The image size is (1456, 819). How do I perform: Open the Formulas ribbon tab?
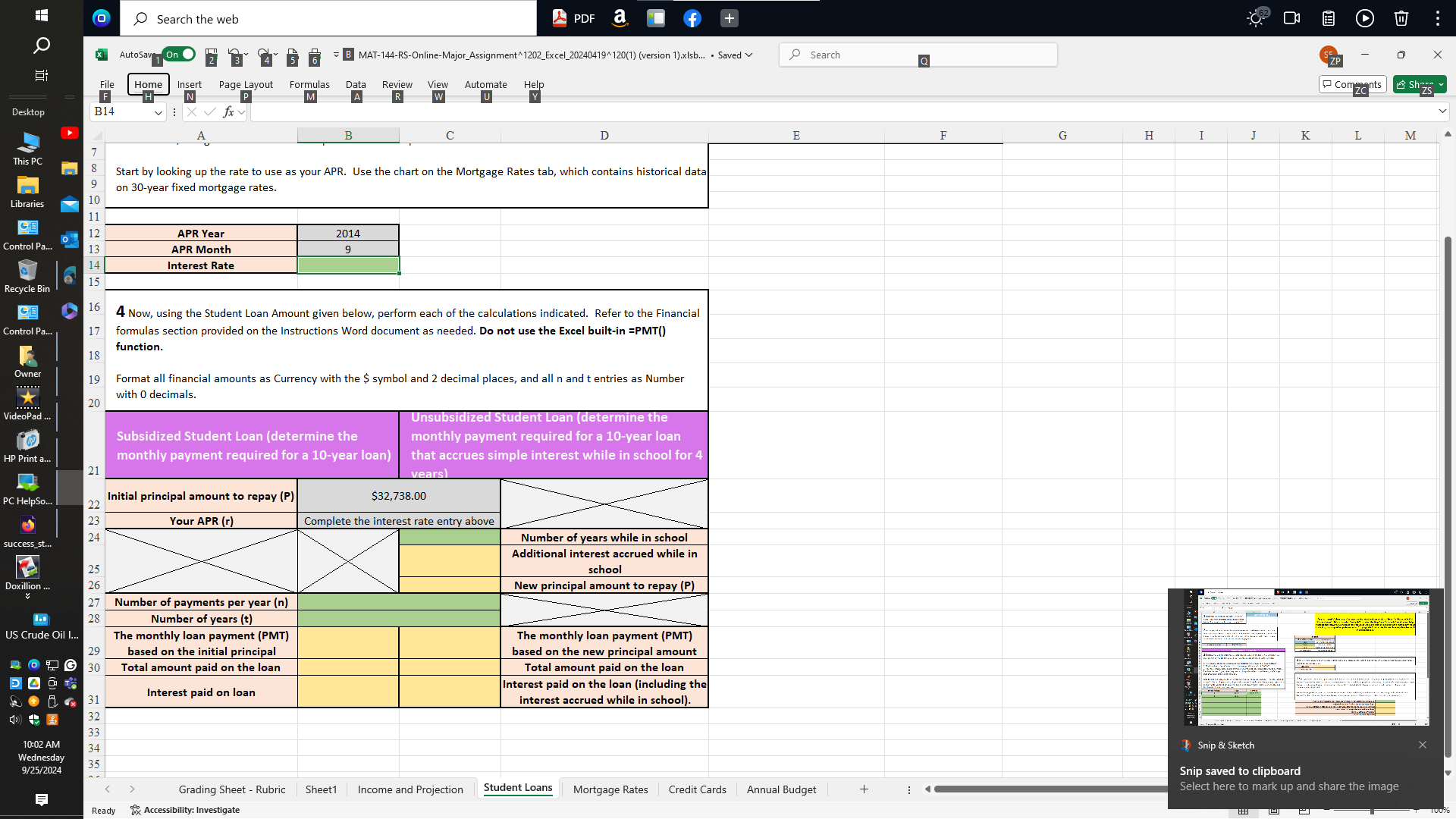309,84
